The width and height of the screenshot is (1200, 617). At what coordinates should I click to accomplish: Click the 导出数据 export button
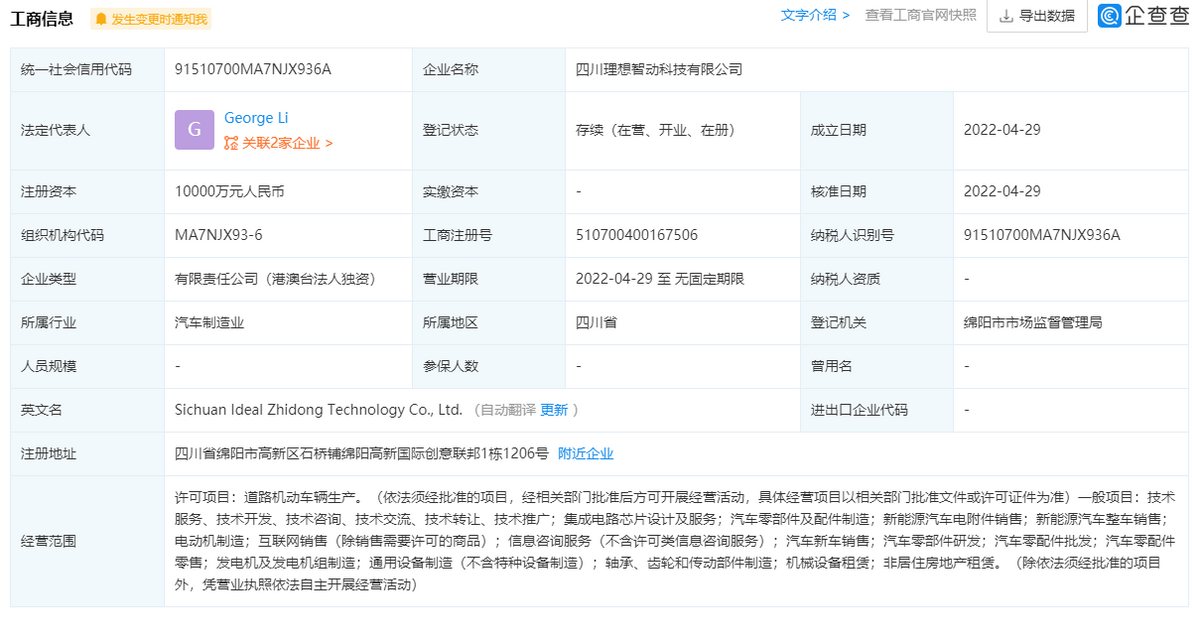click(1036, 16)
